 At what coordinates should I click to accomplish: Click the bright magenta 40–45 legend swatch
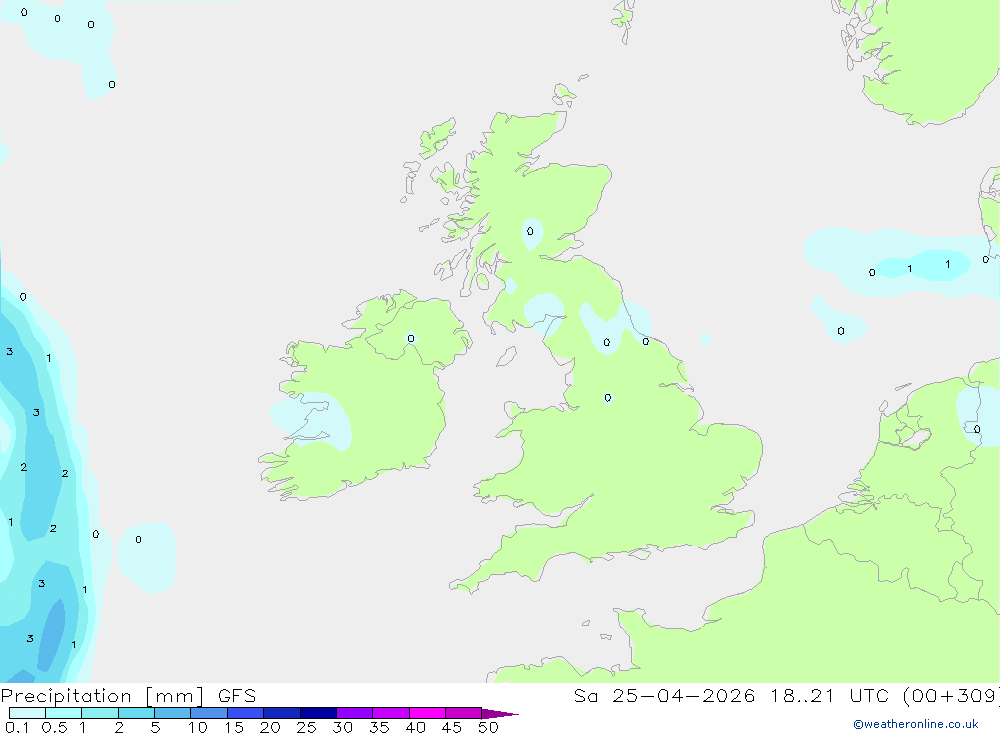coord(427,713)
